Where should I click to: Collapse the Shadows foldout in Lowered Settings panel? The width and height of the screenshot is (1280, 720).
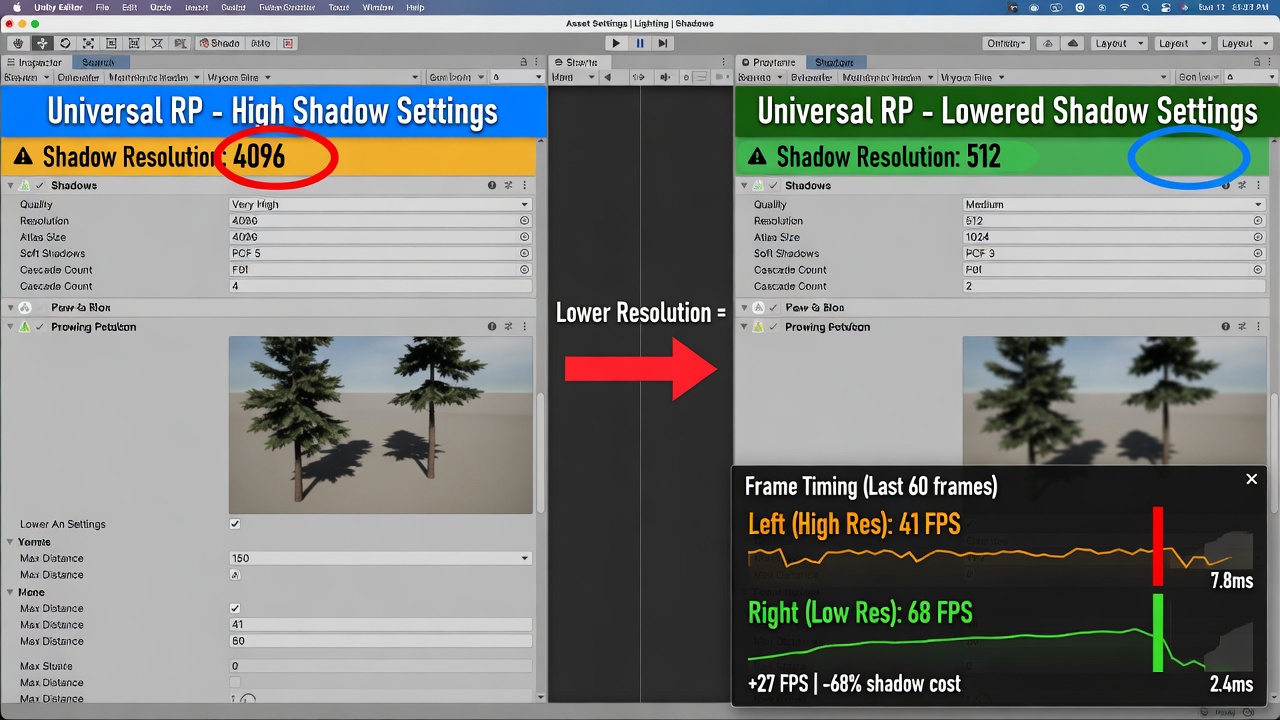[744, 186]
